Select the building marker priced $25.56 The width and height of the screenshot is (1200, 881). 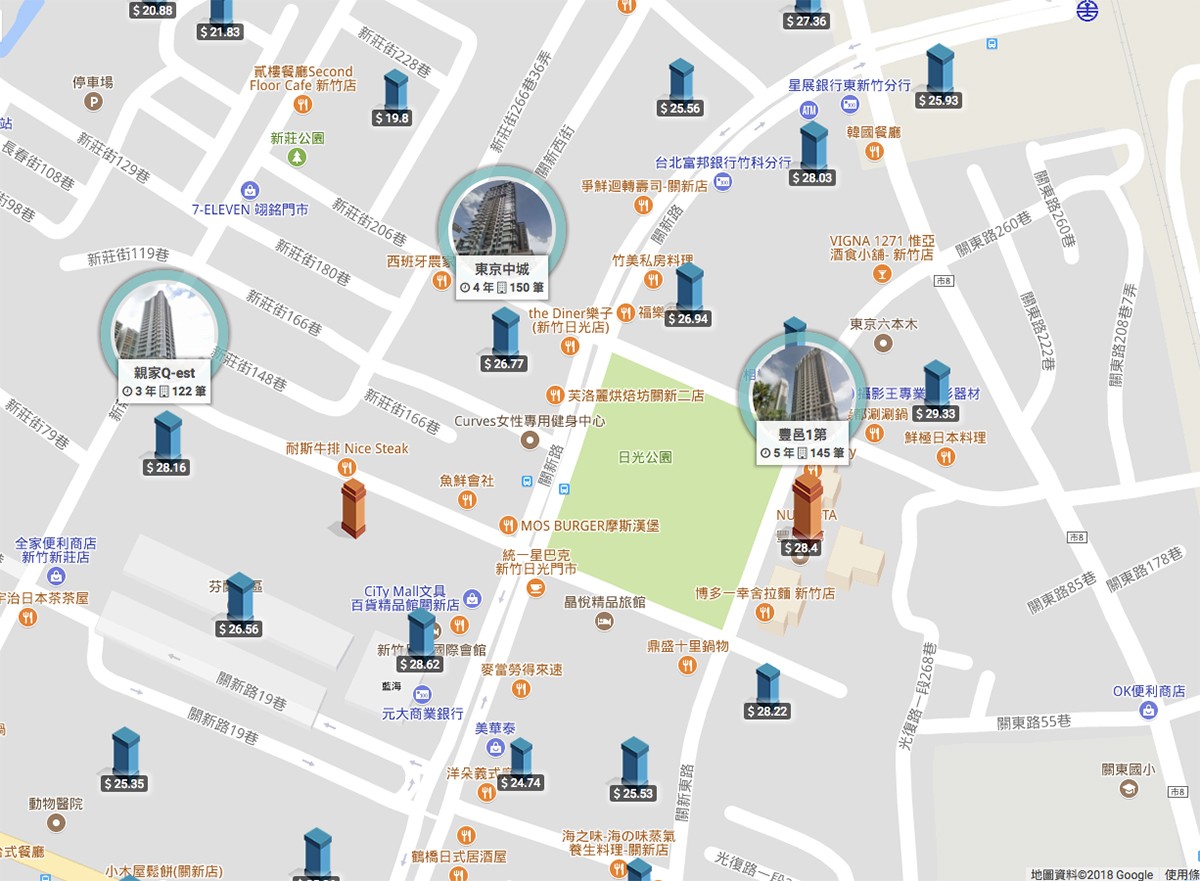coord(680,87)
